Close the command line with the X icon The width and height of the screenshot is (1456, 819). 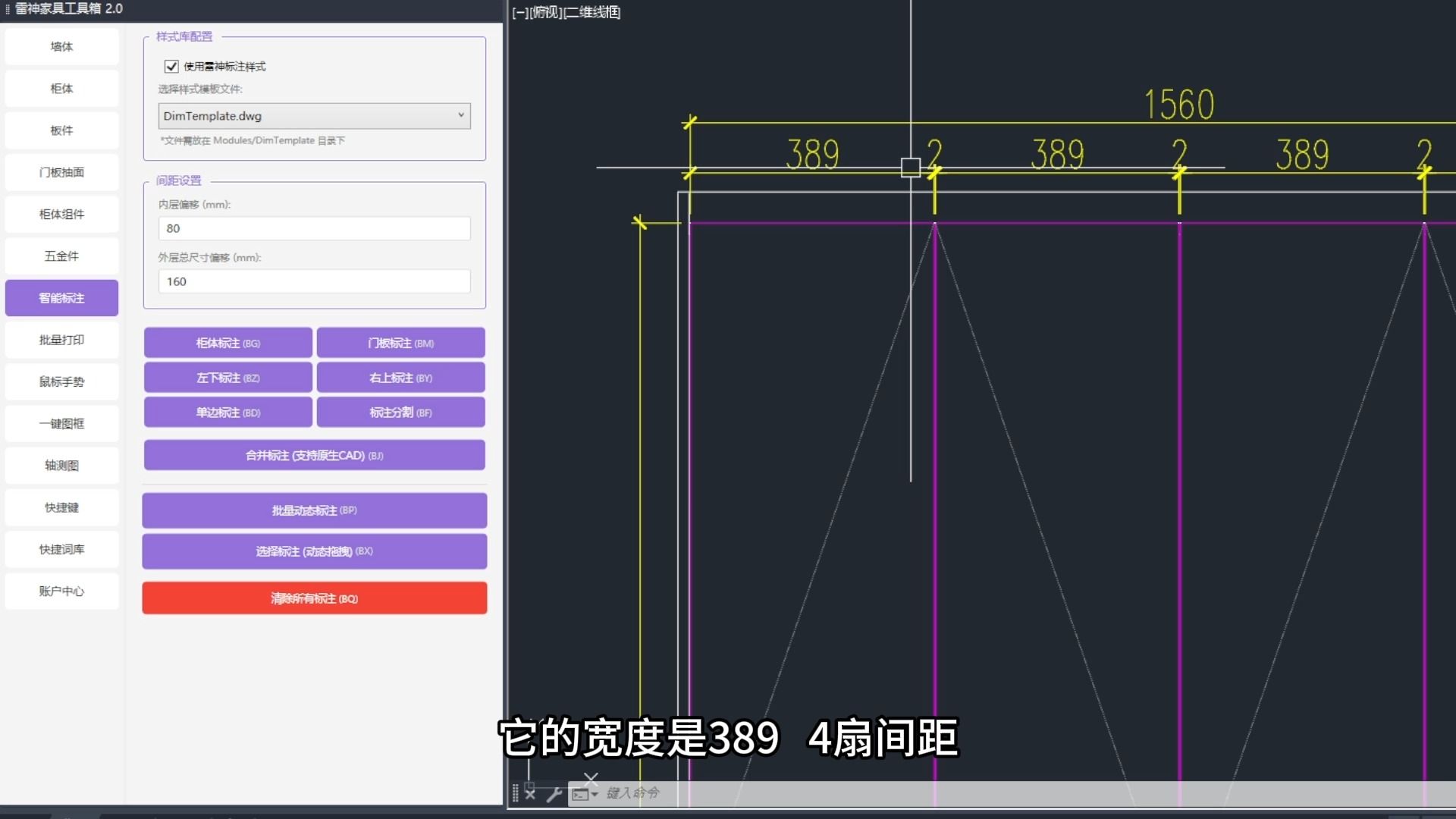(x=530, y=794)
